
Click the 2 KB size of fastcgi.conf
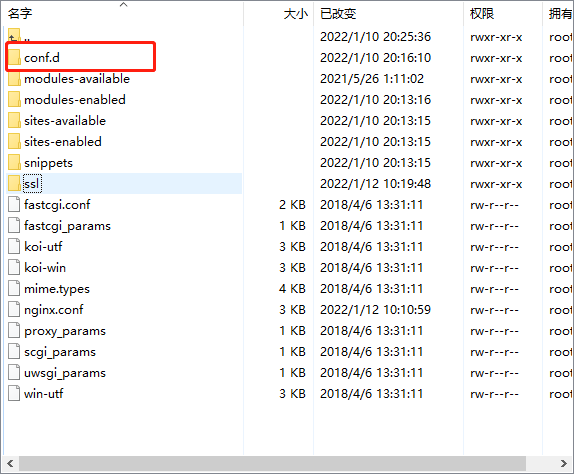click(292, 205)
